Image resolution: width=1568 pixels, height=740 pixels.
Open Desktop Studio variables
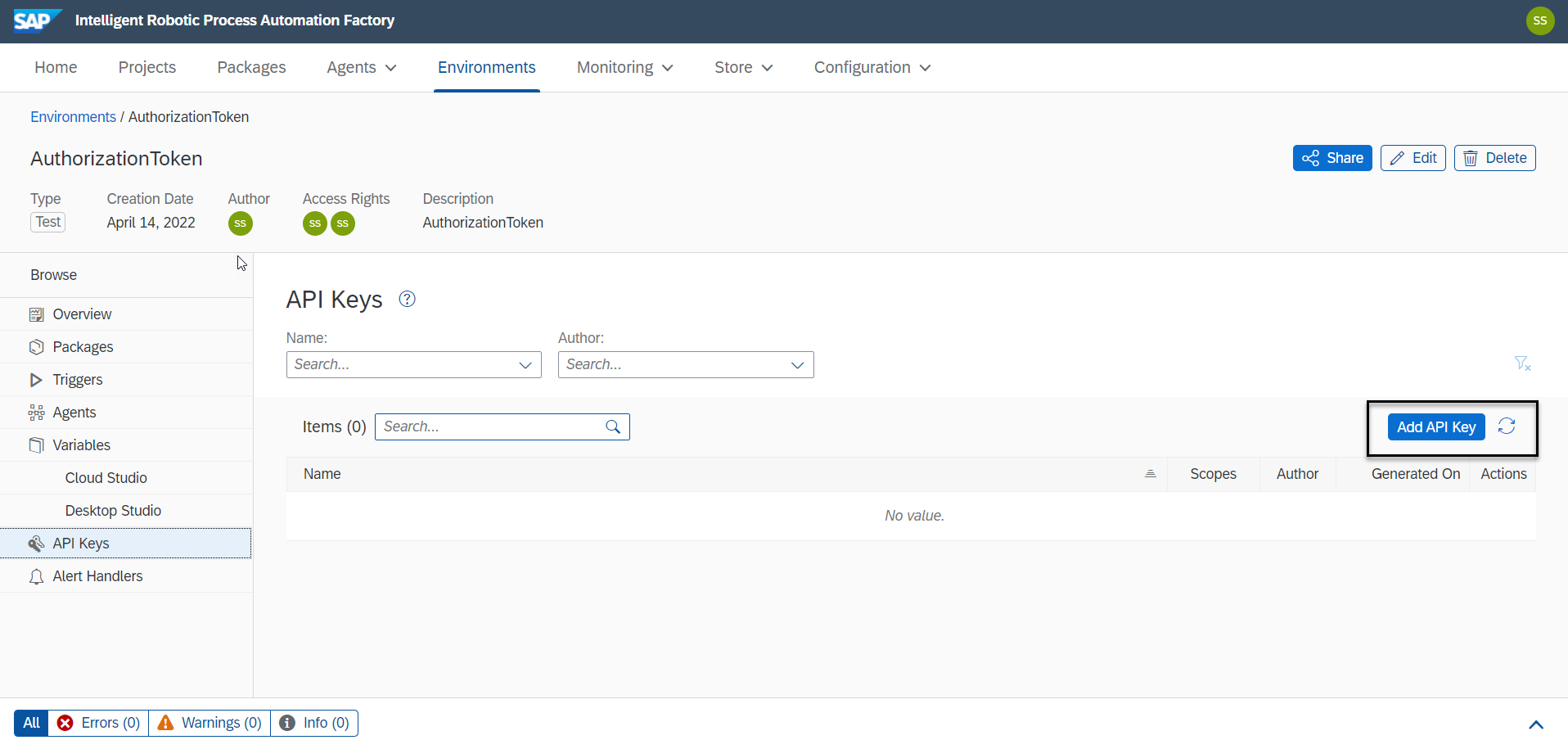coord(126,511)
